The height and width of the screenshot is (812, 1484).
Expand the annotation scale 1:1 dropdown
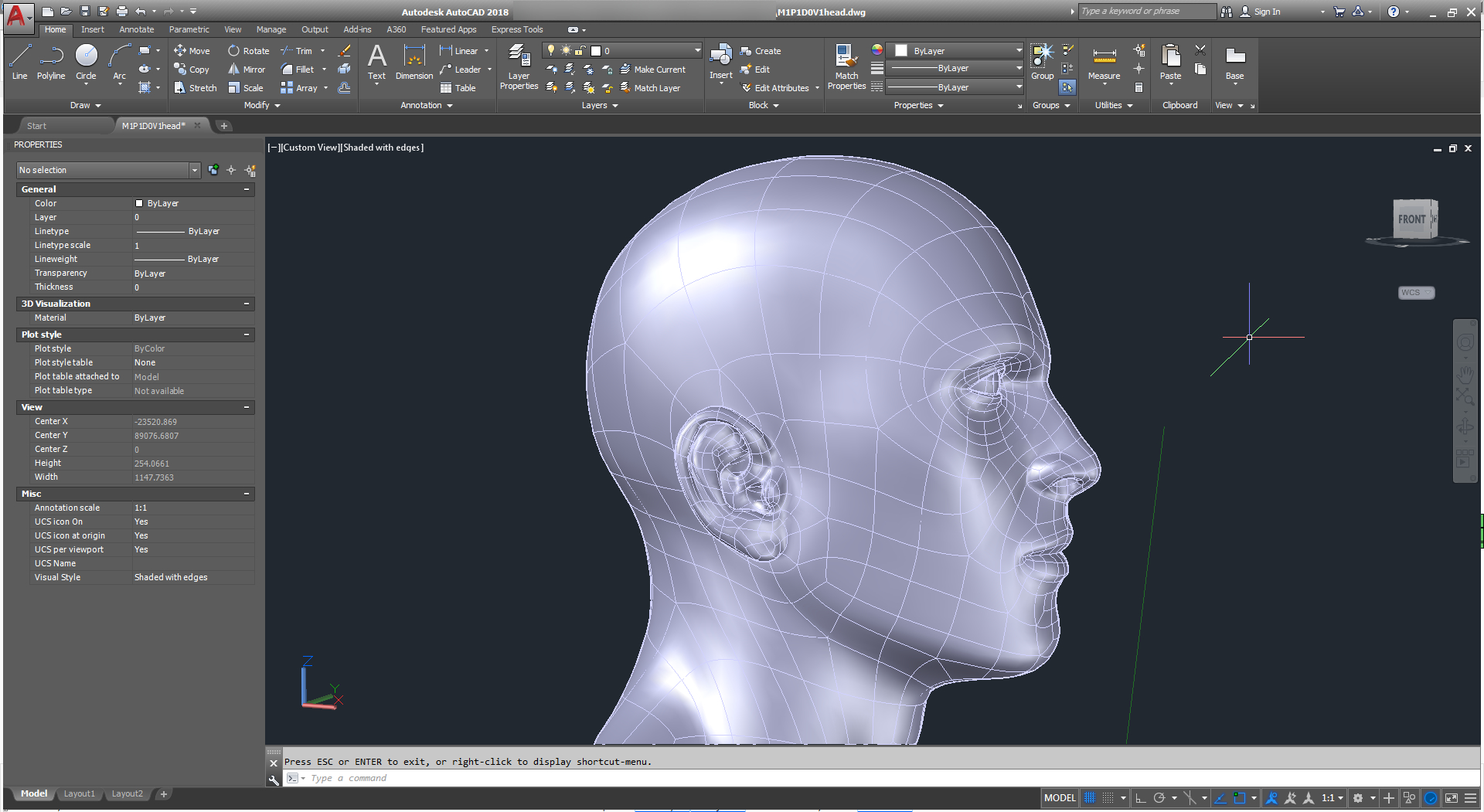[x=1340, y=798]
